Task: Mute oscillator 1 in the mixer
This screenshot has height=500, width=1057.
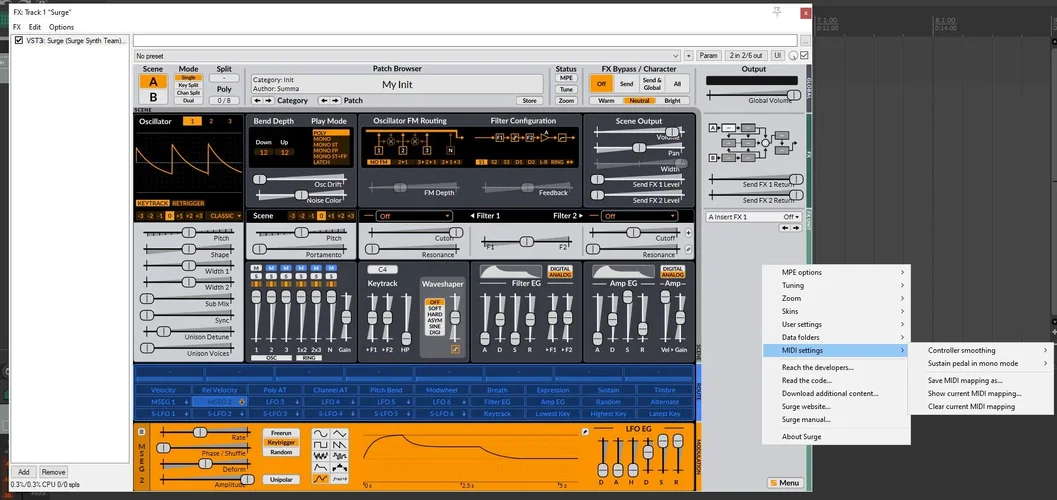Action: (256, 268)
